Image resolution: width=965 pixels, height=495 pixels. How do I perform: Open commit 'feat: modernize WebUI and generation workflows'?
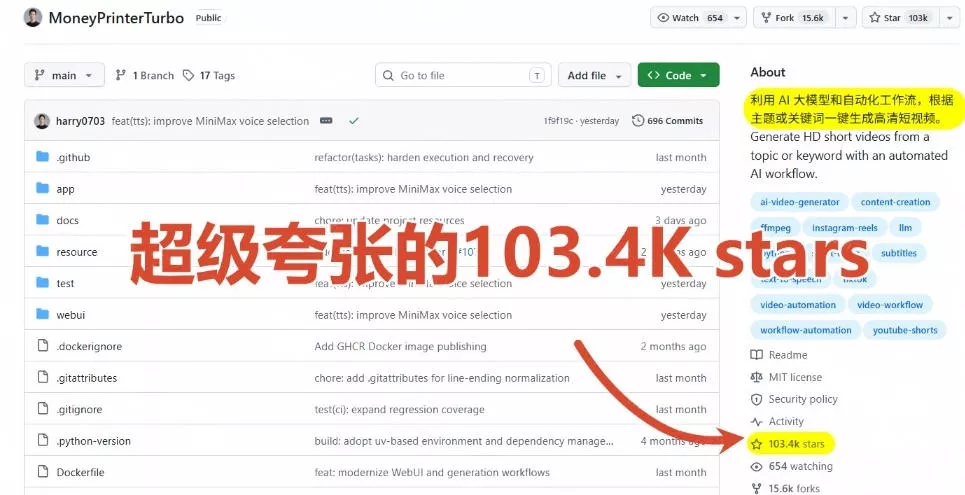point(431,472)
